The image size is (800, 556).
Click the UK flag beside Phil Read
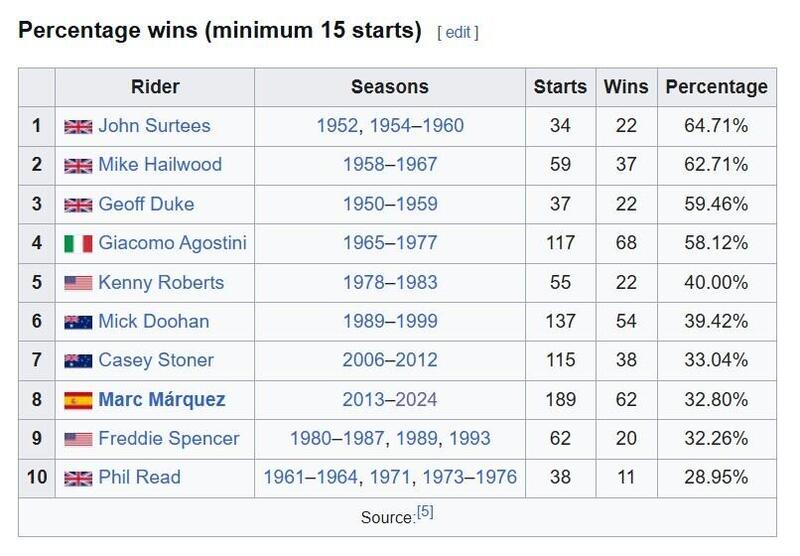[x=77, y=478]
